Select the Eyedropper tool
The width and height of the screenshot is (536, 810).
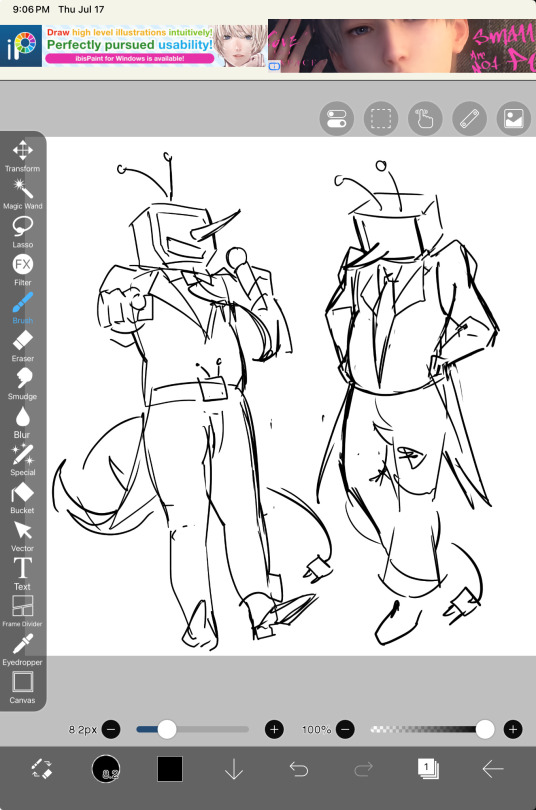22,650
